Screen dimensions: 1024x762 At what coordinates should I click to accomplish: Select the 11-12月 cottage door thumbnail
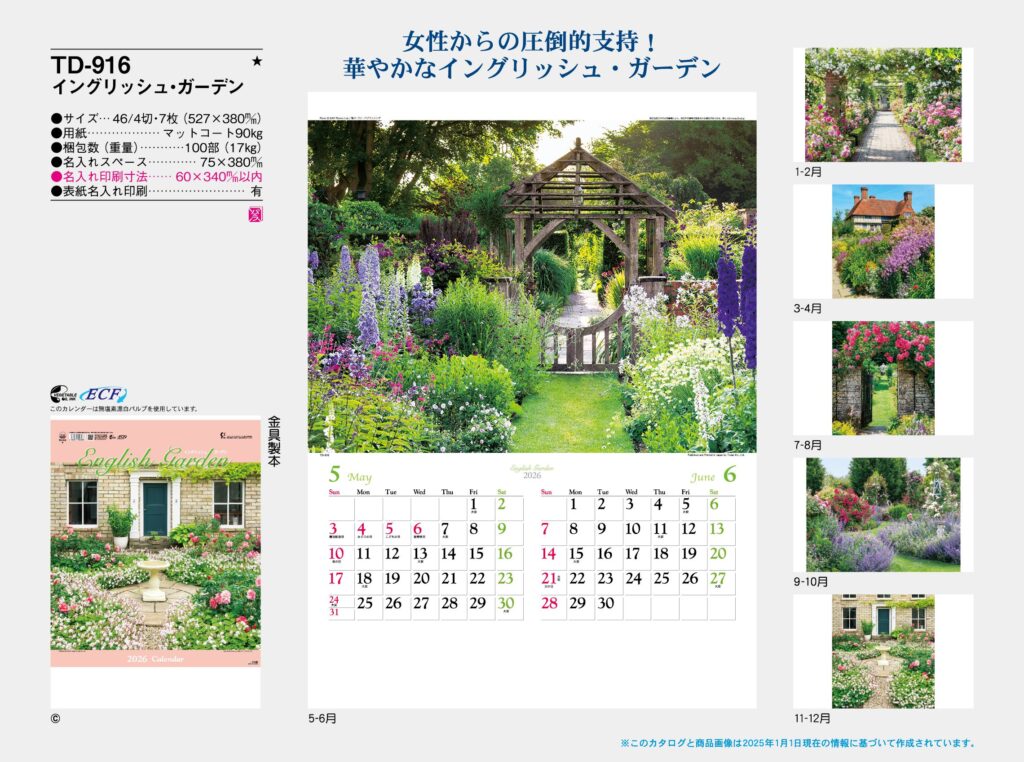point(883,651)
